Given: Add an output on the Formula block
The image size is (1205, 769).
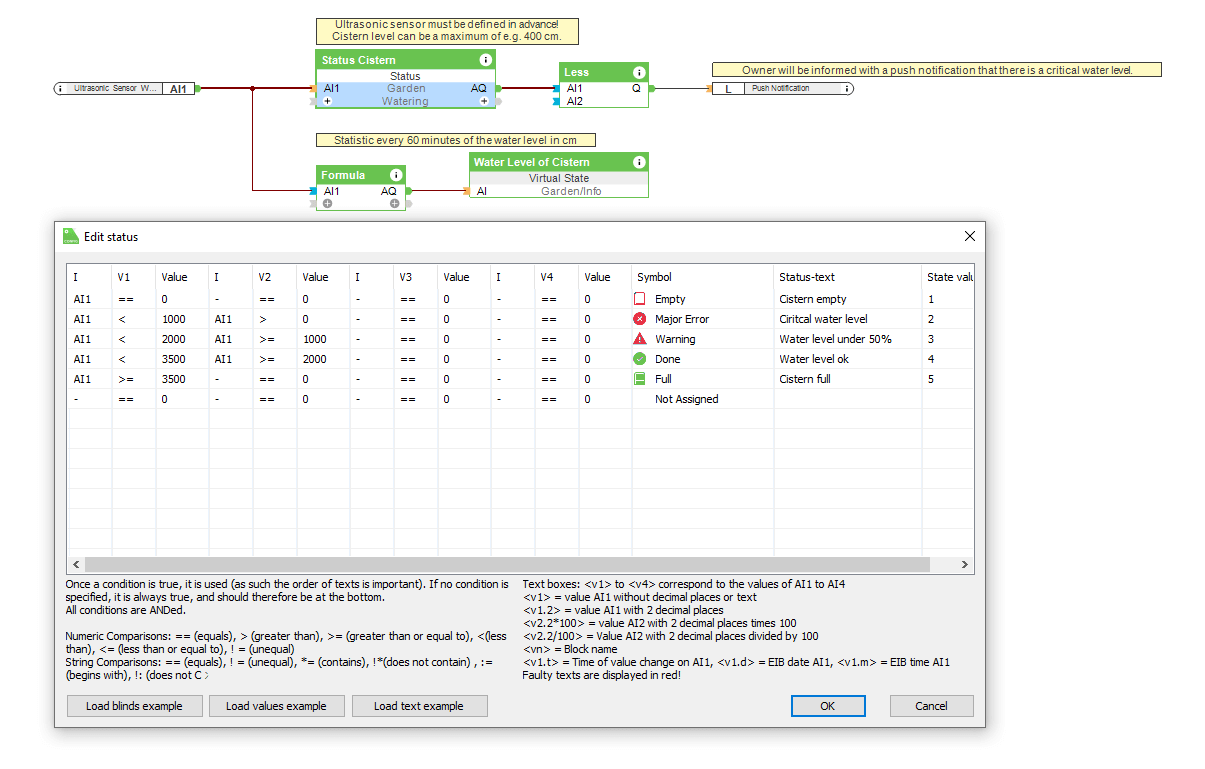Looking at the screenshot, I should tap(394, 203).
